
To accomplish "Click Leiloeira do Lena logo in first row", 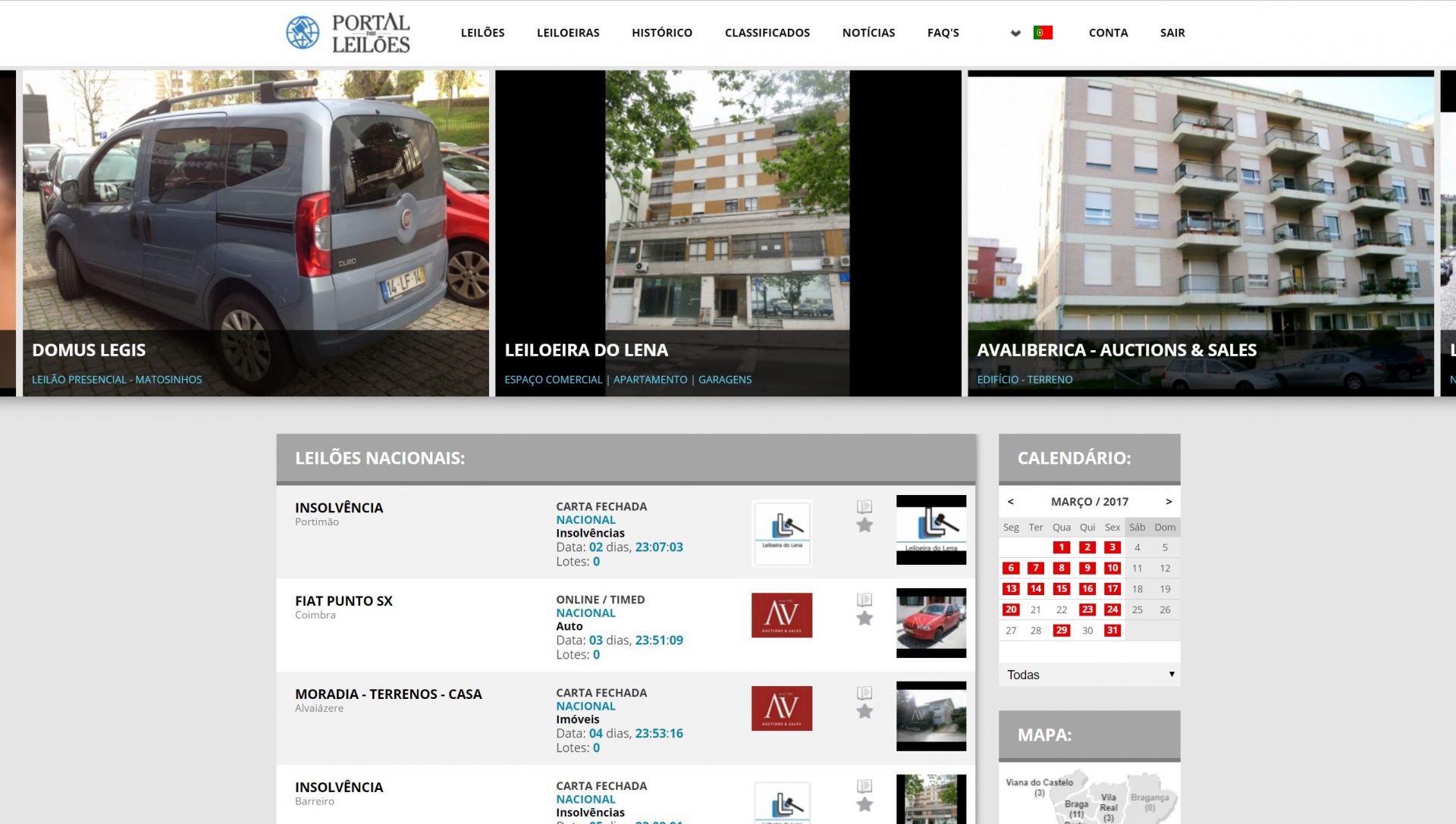I will point(782,532).
